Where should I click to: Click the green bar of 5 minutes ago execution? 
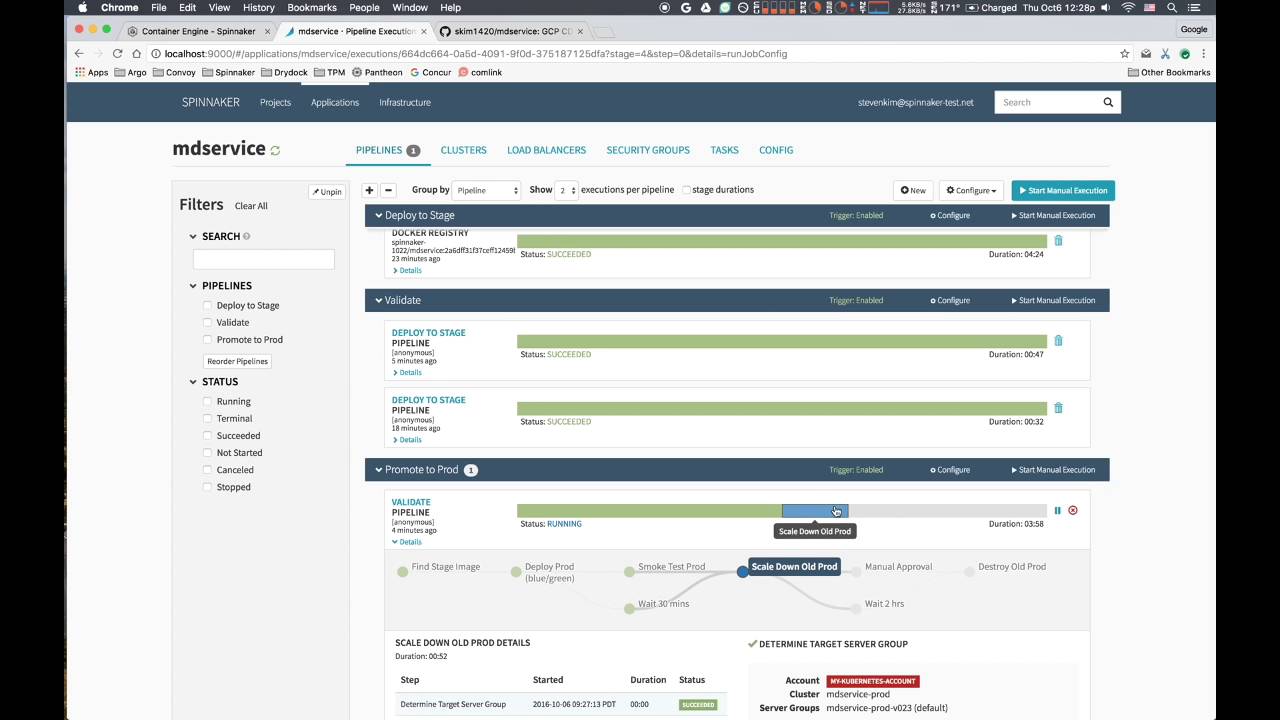point(782,341)
